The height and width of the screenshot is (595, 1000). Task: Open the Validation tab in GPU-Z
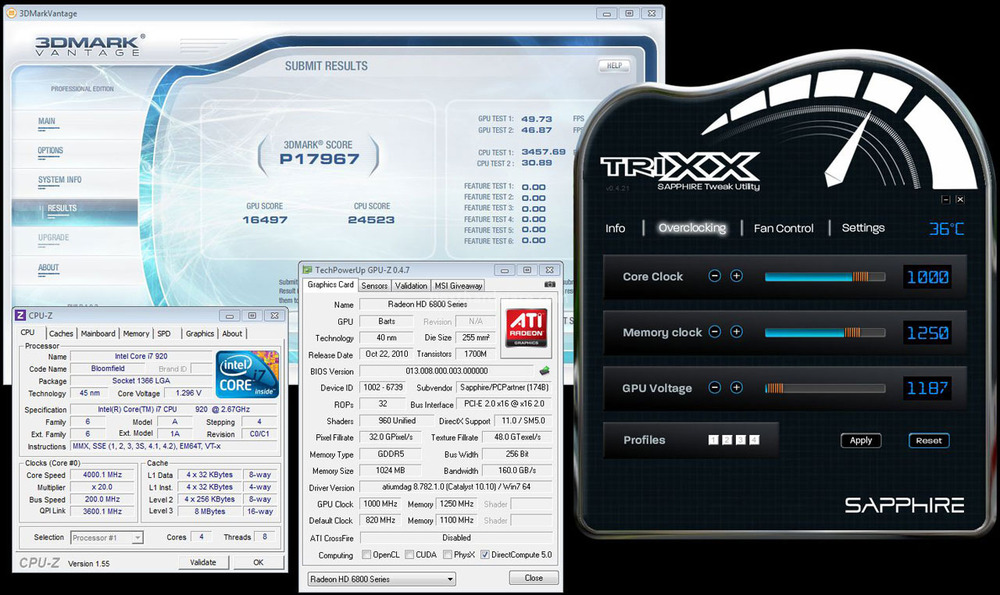411,286
